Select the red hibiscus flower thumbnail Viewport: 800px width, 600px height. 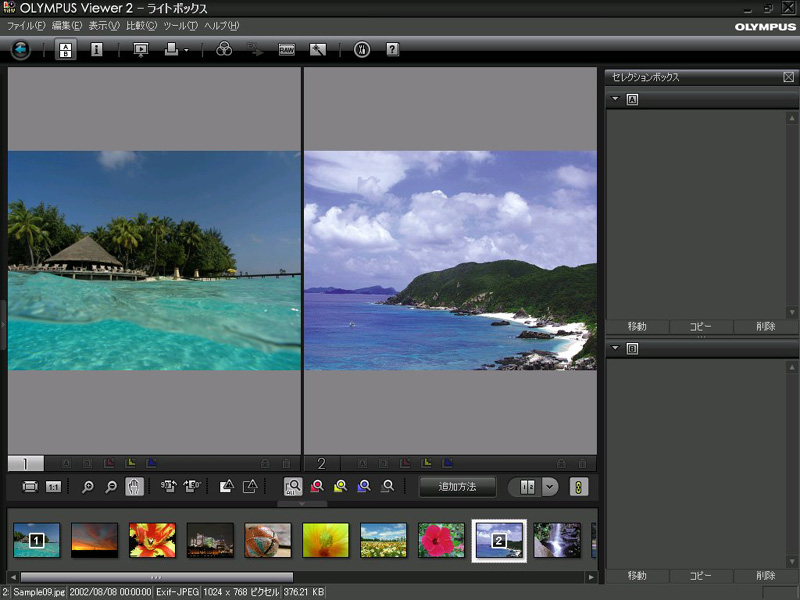[x=441, y=540]
